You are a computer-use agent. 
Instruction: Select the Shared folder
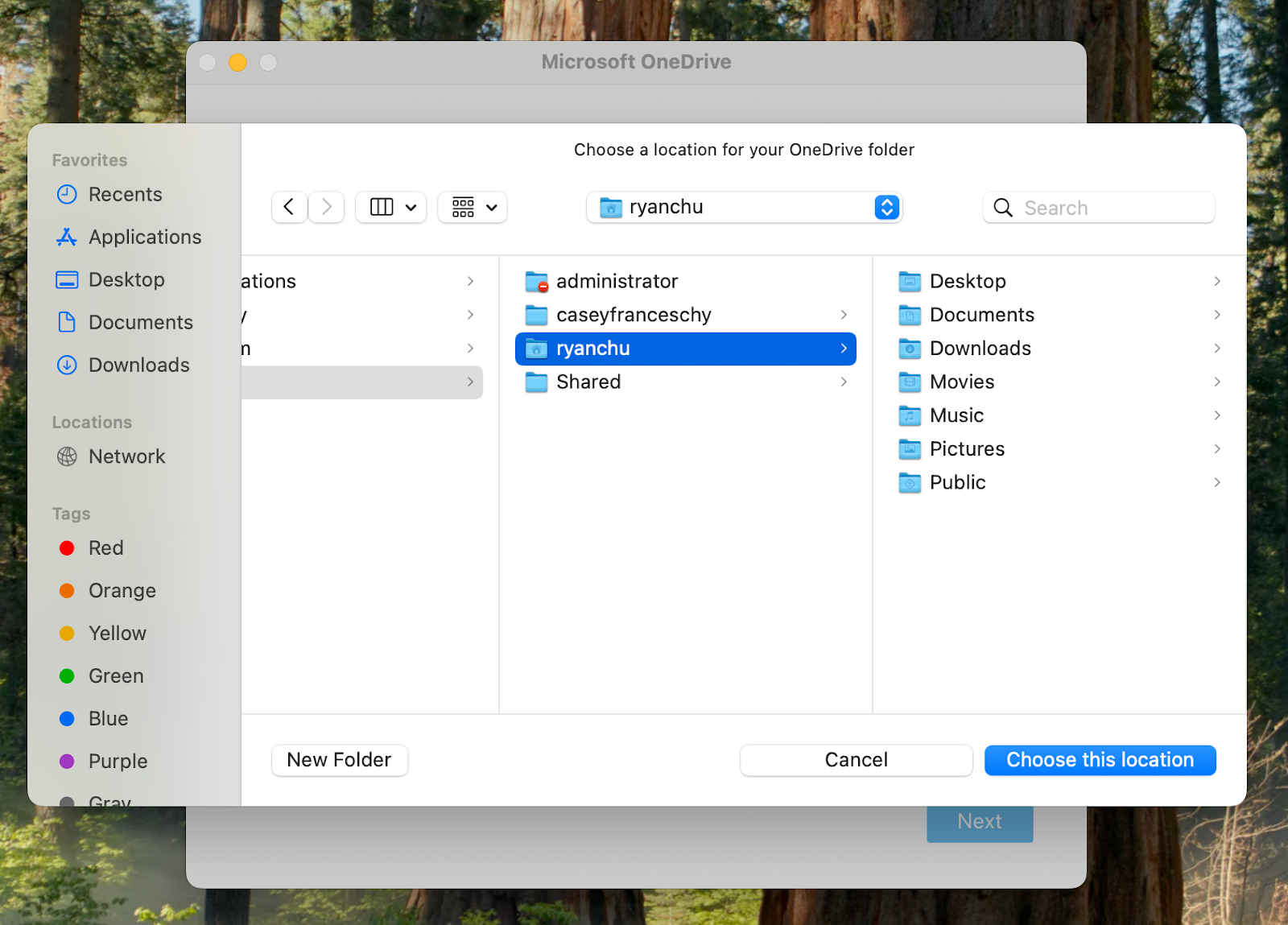click(x=686, y=382)
